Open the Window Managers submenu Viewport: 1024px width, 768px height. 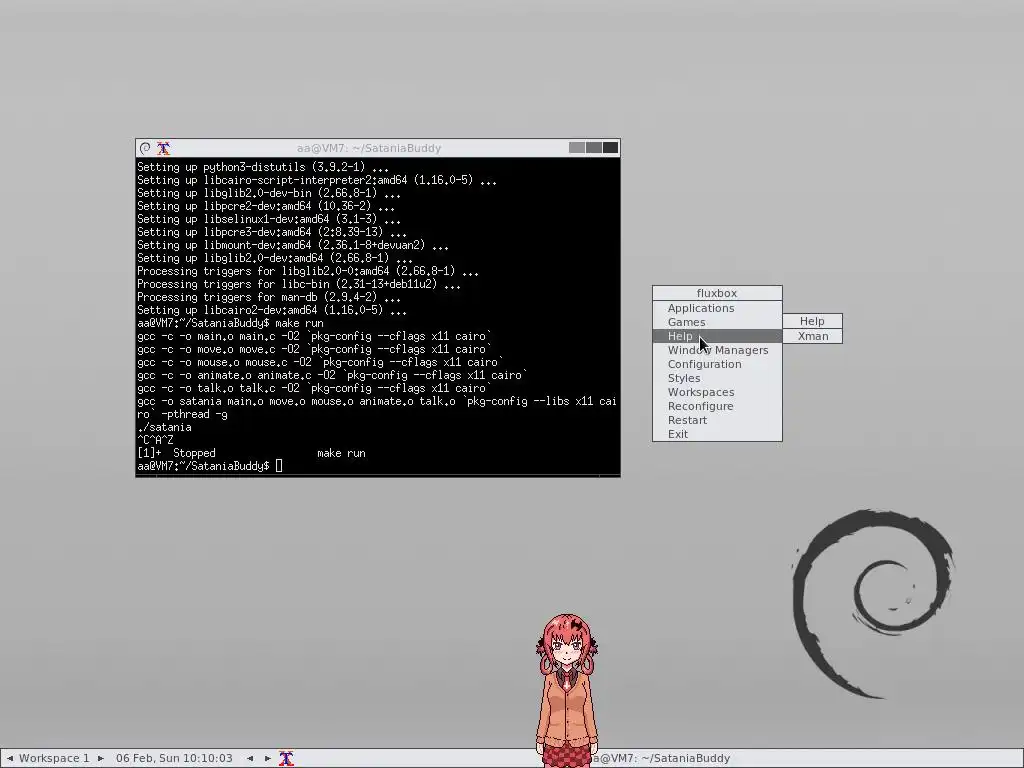point(717,350)
